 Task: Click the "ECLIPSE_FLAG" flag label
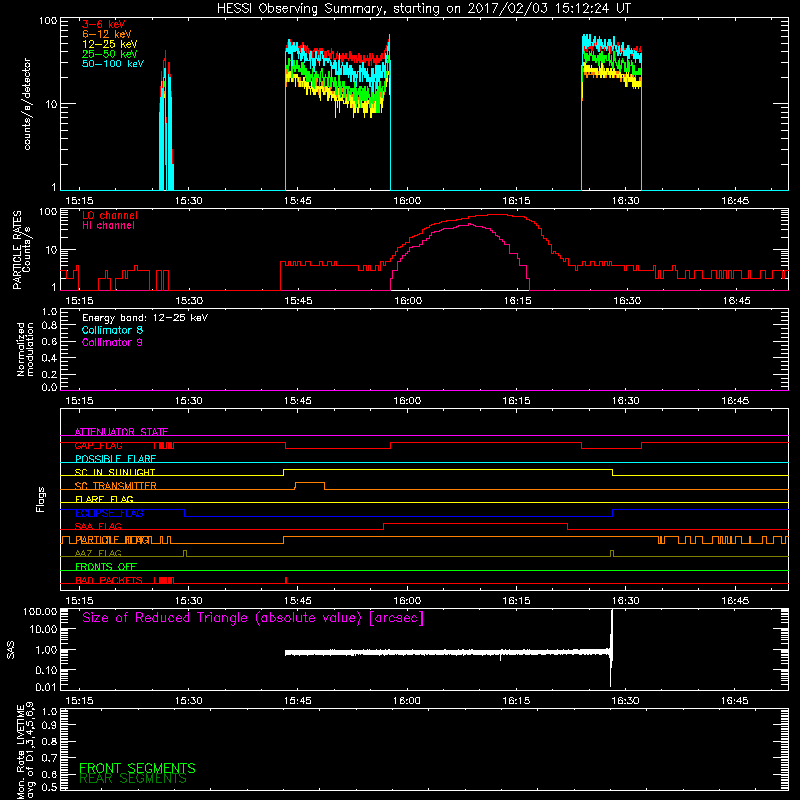[x=109, y=513]
